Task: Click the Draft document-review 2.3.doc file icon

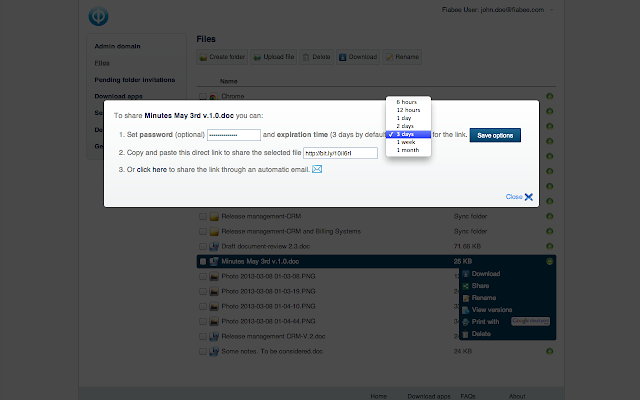Action: click(x=214, y=247)
